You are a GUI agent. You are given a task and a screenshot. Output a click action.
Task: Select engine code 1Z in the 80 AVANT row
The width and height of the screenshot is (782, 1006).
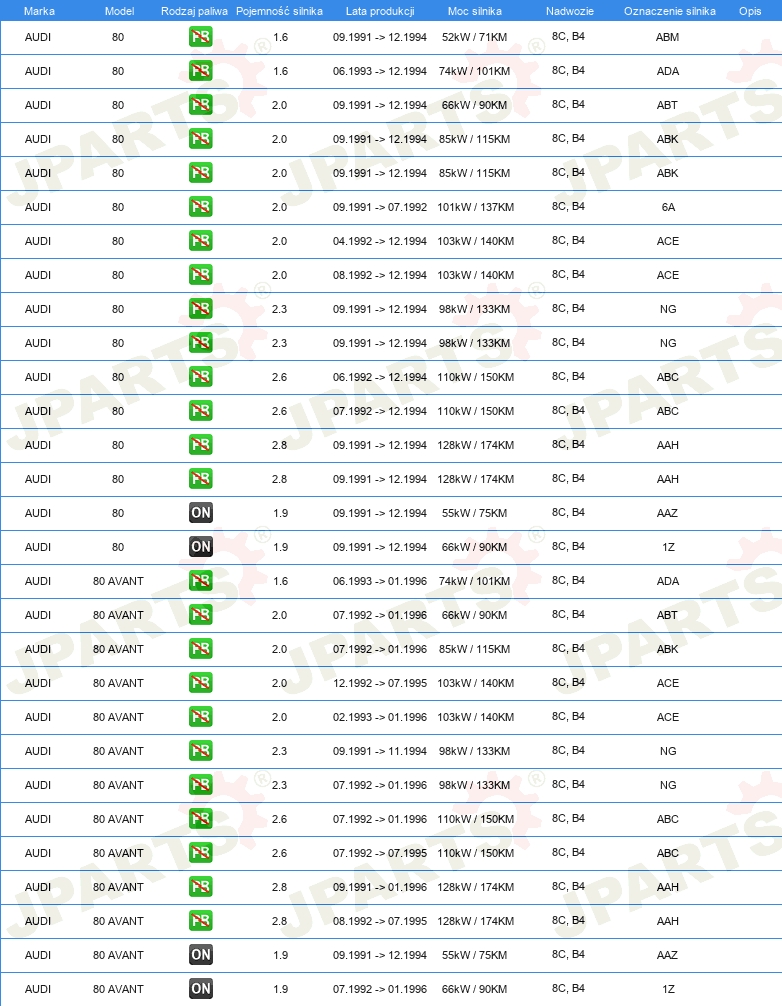coord(668,989)
